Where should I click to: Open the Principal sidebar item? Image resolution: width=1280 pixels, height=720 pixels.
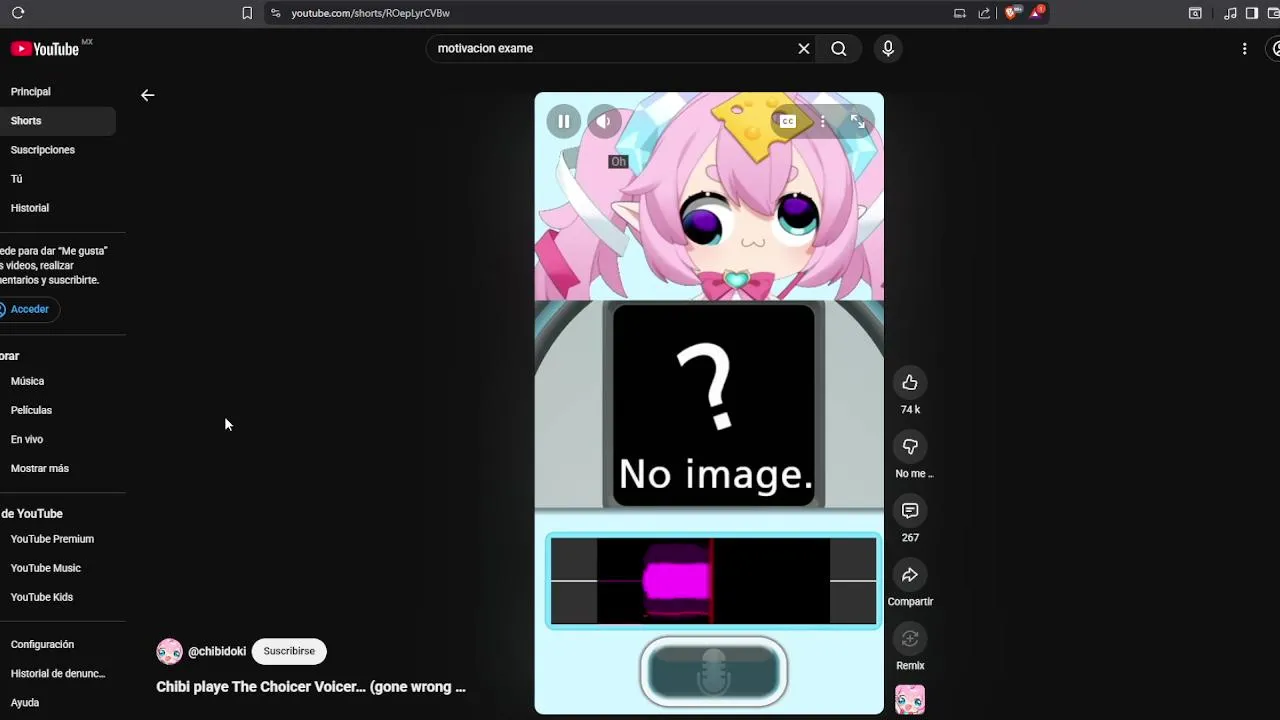(x=58, y=92)
